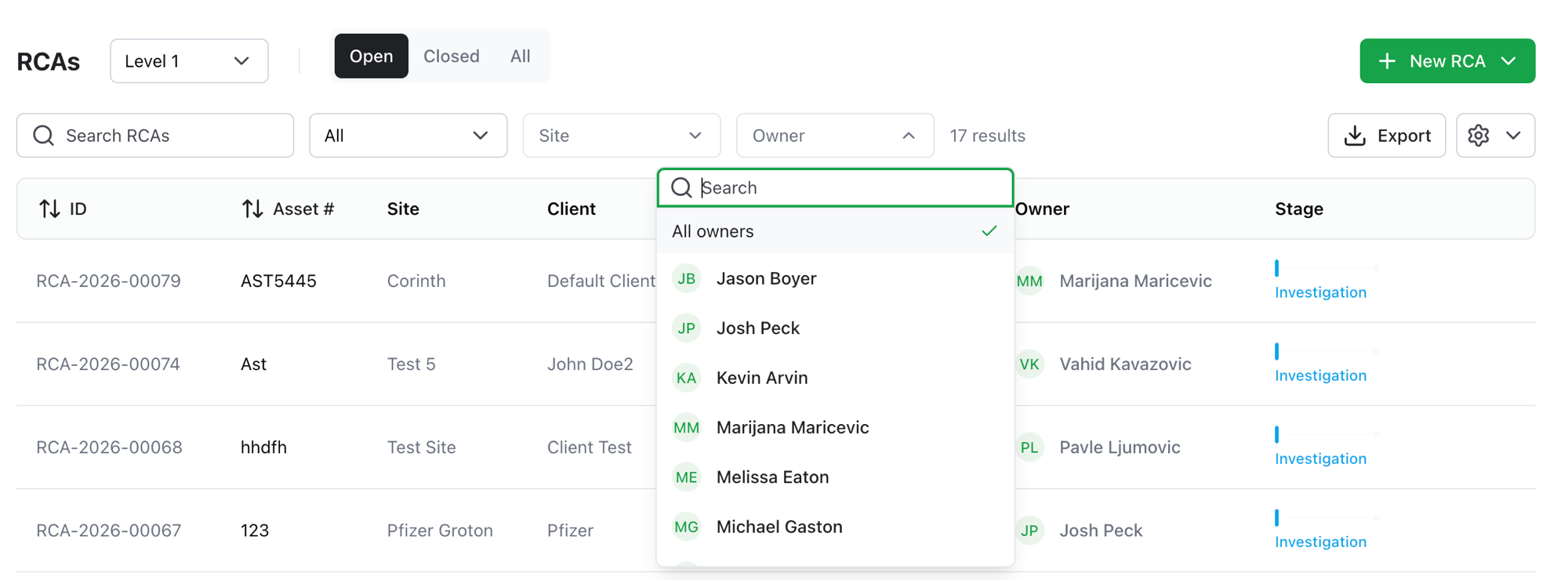This screenshot has height=580, width=1568.
Task: Click the RCA-2026-00079 ID cell
Action: [x=108, y=281]
